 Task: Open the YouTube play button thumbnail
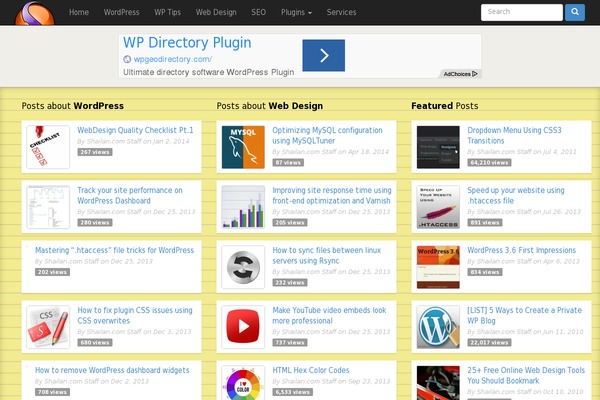click(243, 327)
